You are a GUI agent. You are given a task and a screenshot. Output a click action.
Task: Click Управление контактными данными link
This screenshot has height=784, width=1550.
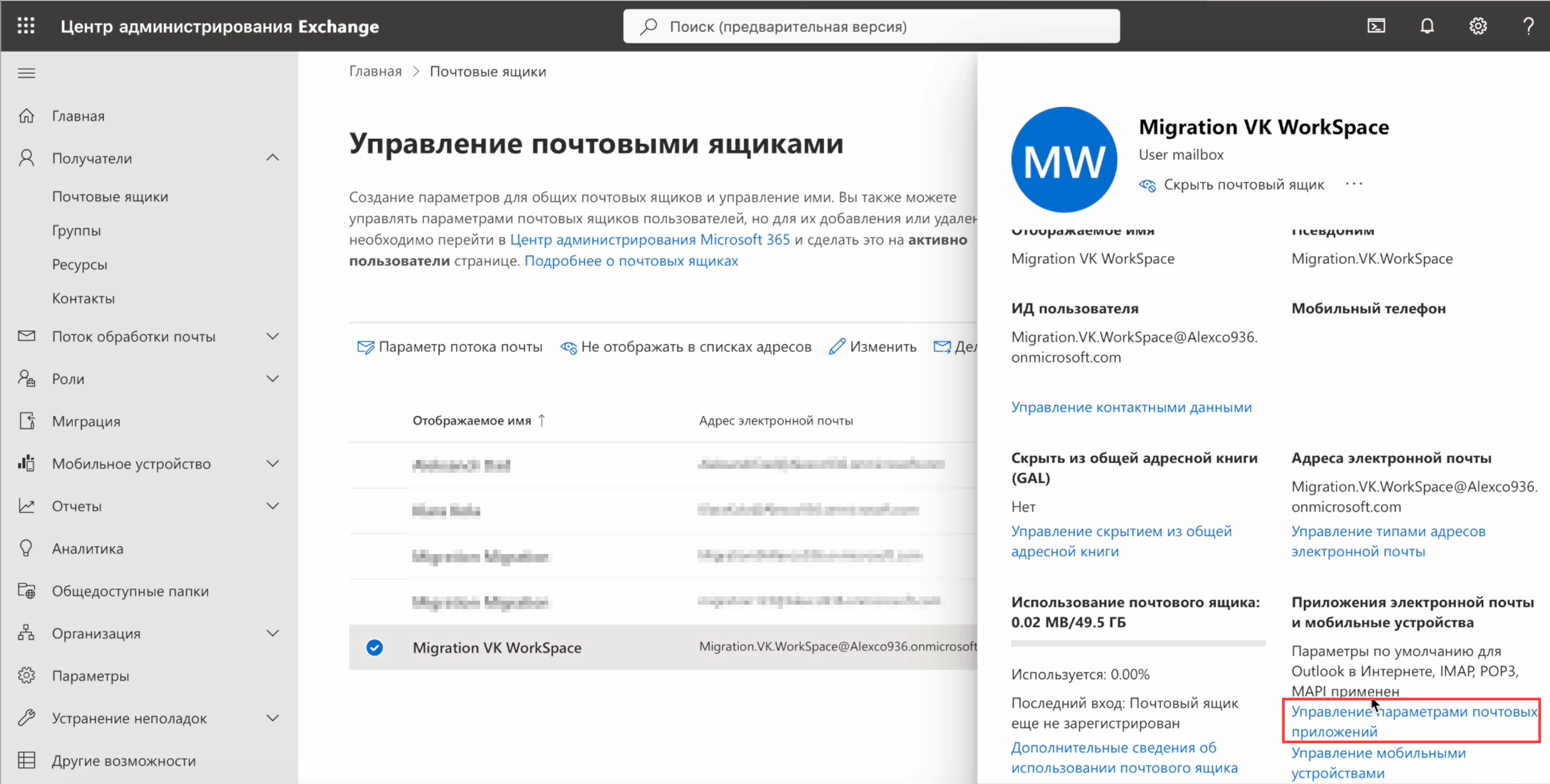point(1131,407)
